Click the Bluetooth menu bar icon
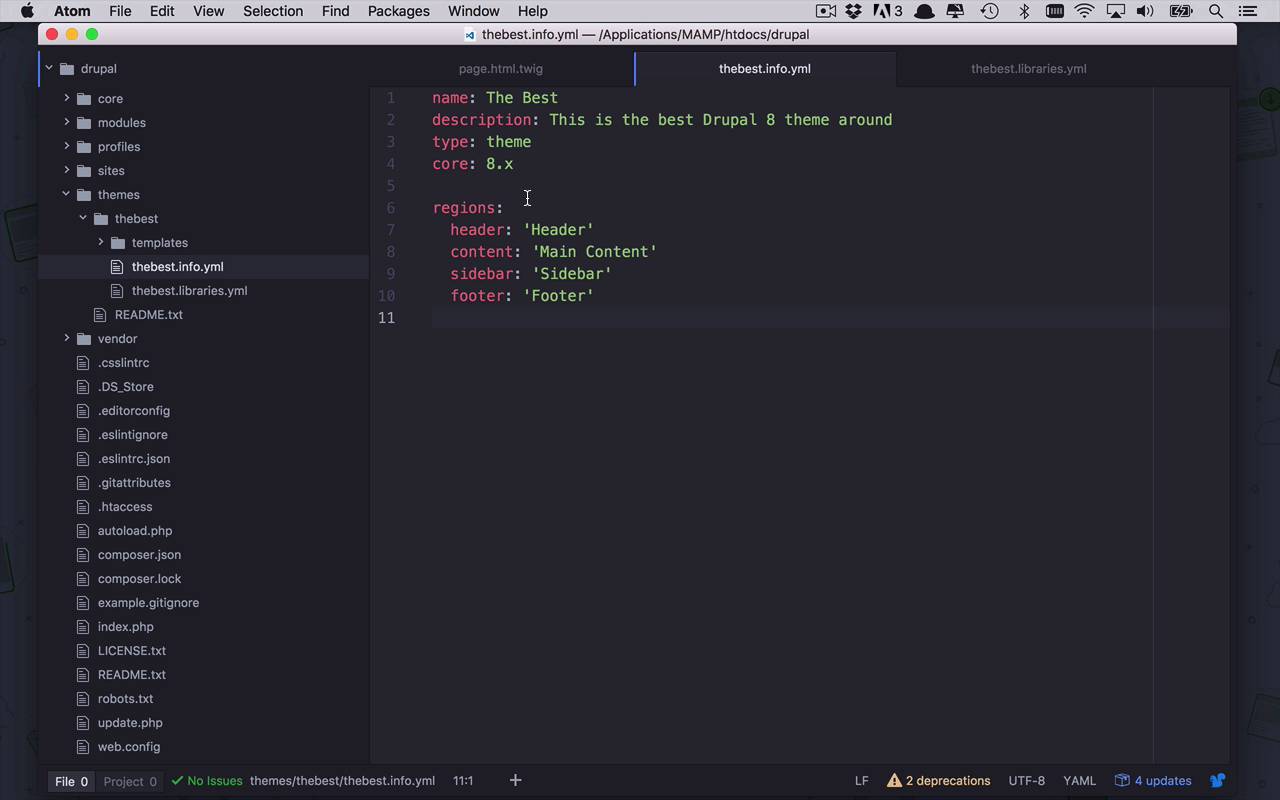1280x800 pixels. coord(1024,11)
